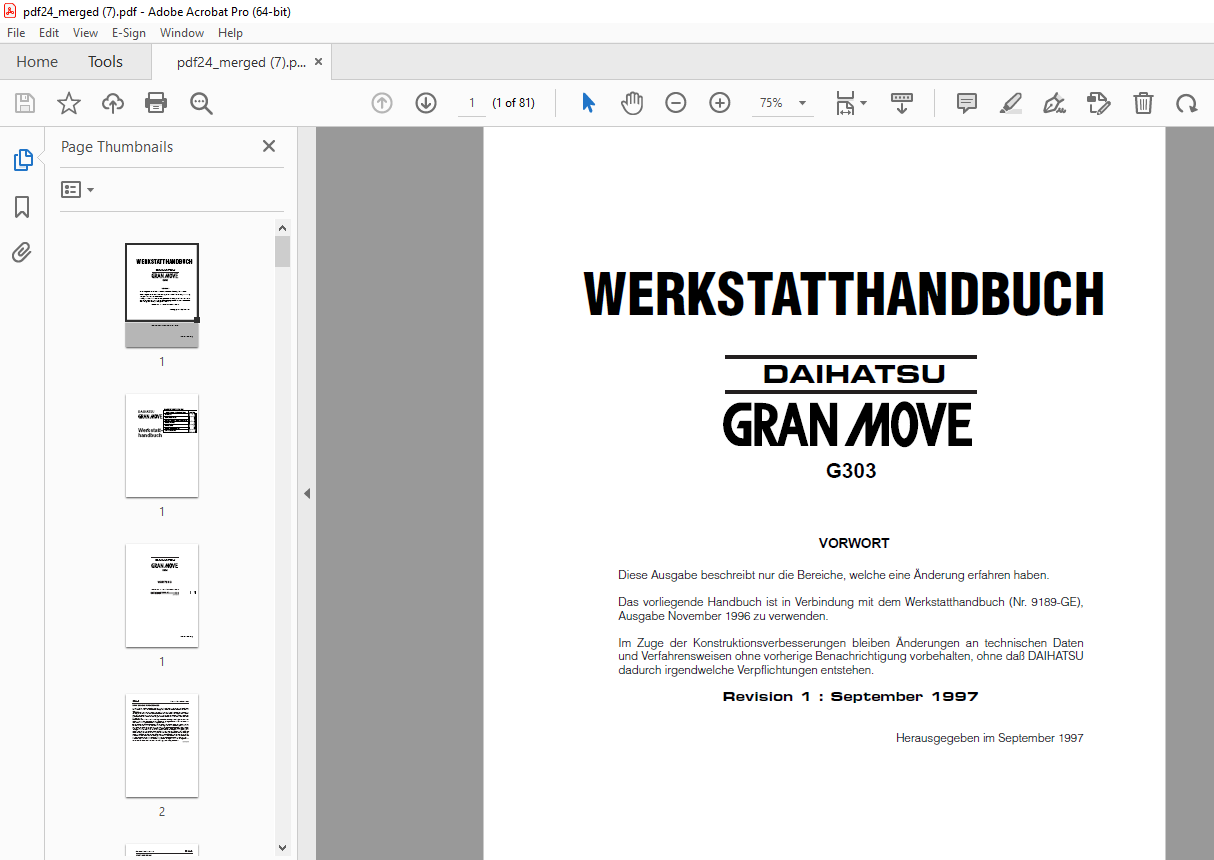This screenshot has width=1214, height=860.
Task: Switch to the Tools tab
Action: click(x=105, y=62)
